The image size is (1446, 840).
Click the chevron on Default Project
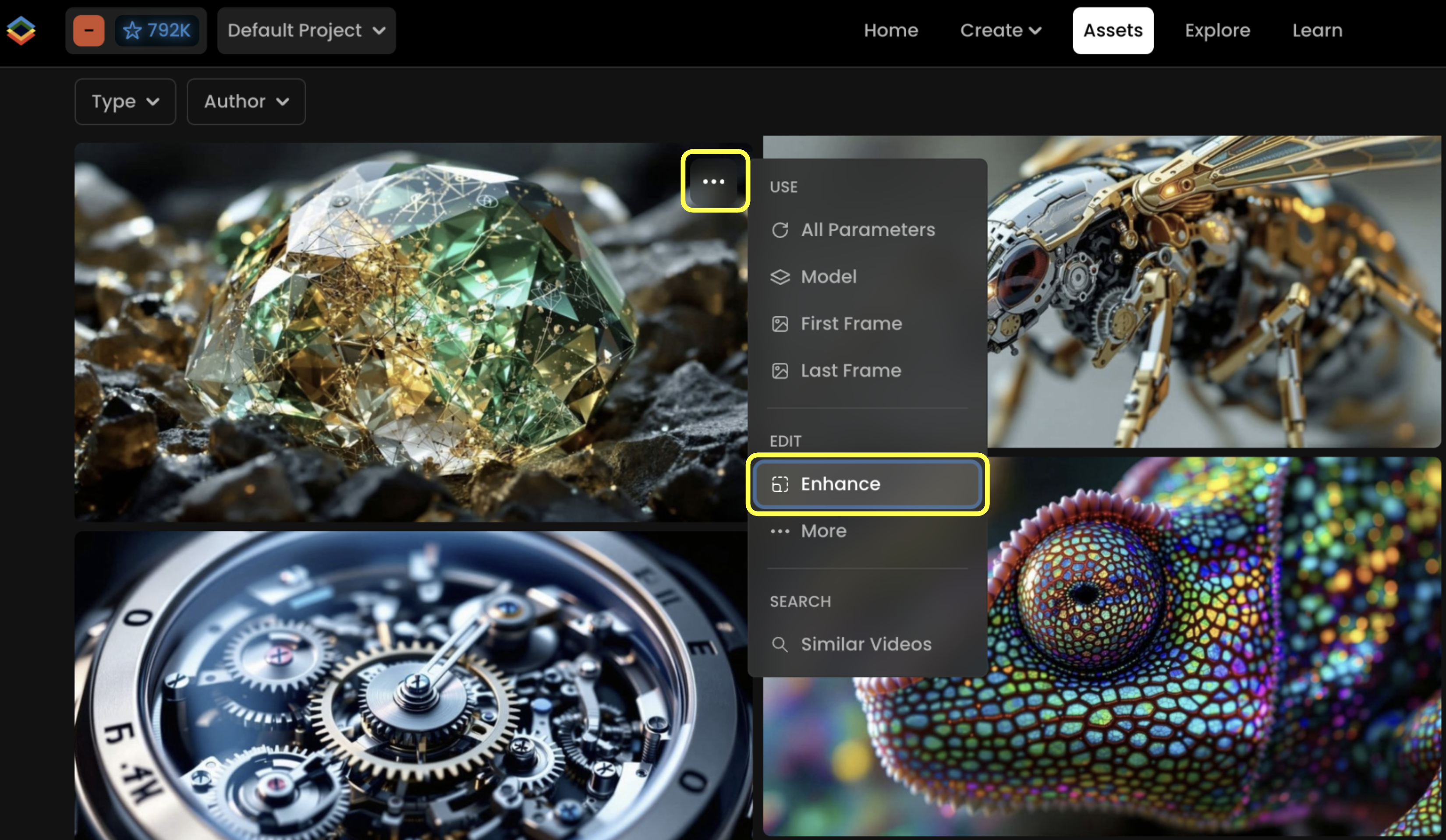tap(379, 31)
